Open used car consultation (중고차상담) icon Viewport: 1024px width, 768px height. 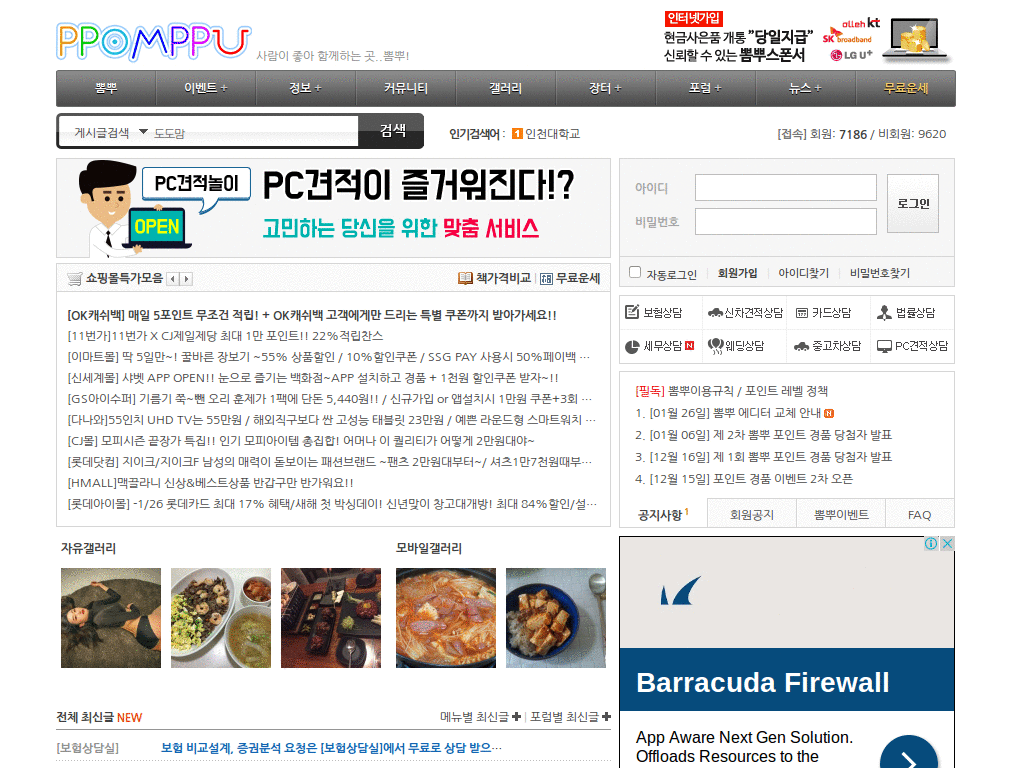click(x=801, y=346)
